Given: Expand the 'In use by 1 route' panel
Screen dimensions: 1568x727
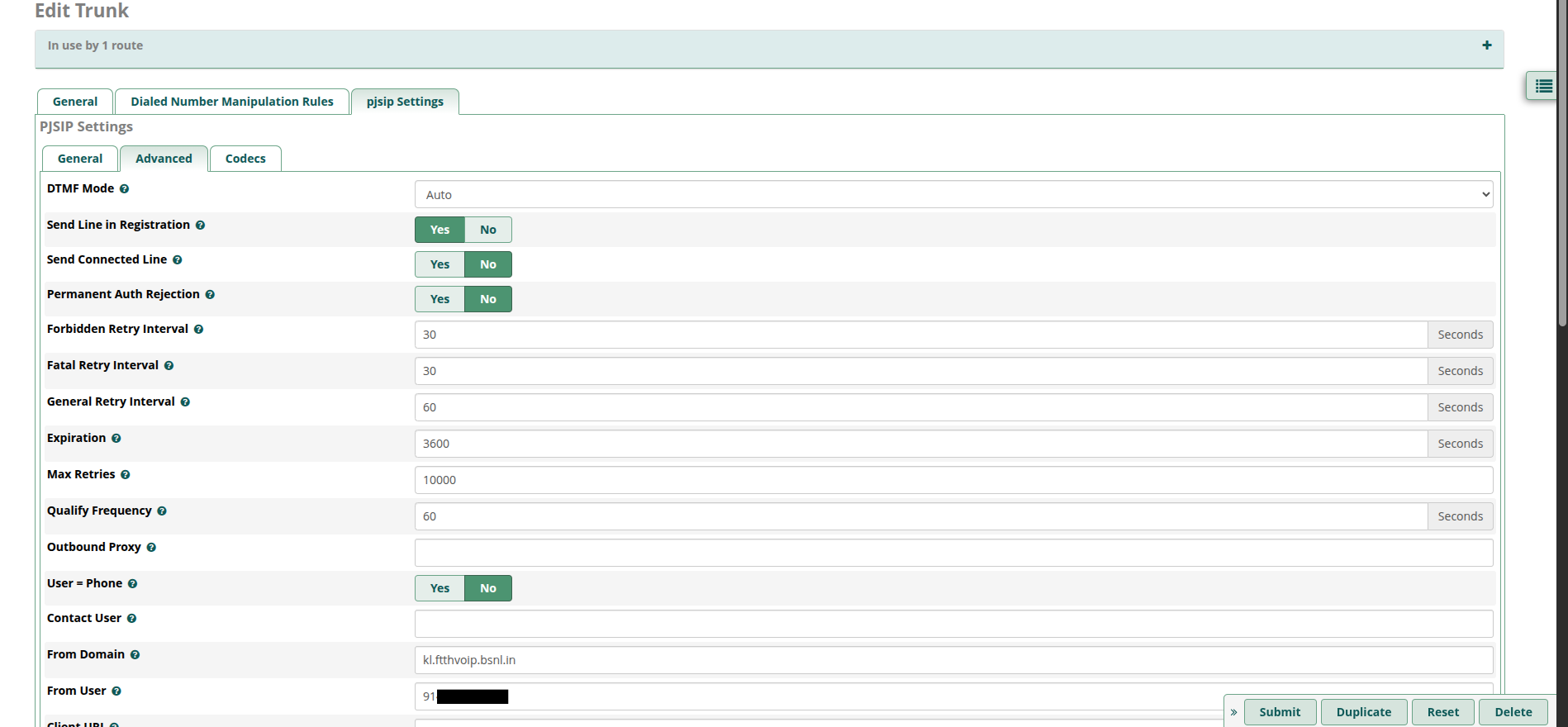Looking at the screenshot, I should click(1486, 45).
